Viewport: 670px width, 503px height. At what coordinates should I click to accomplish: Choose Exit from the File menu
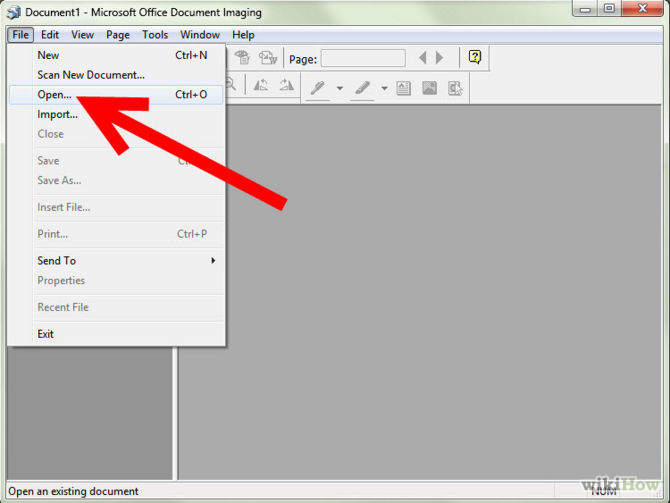pyautogui.click(x=116, y=334)
